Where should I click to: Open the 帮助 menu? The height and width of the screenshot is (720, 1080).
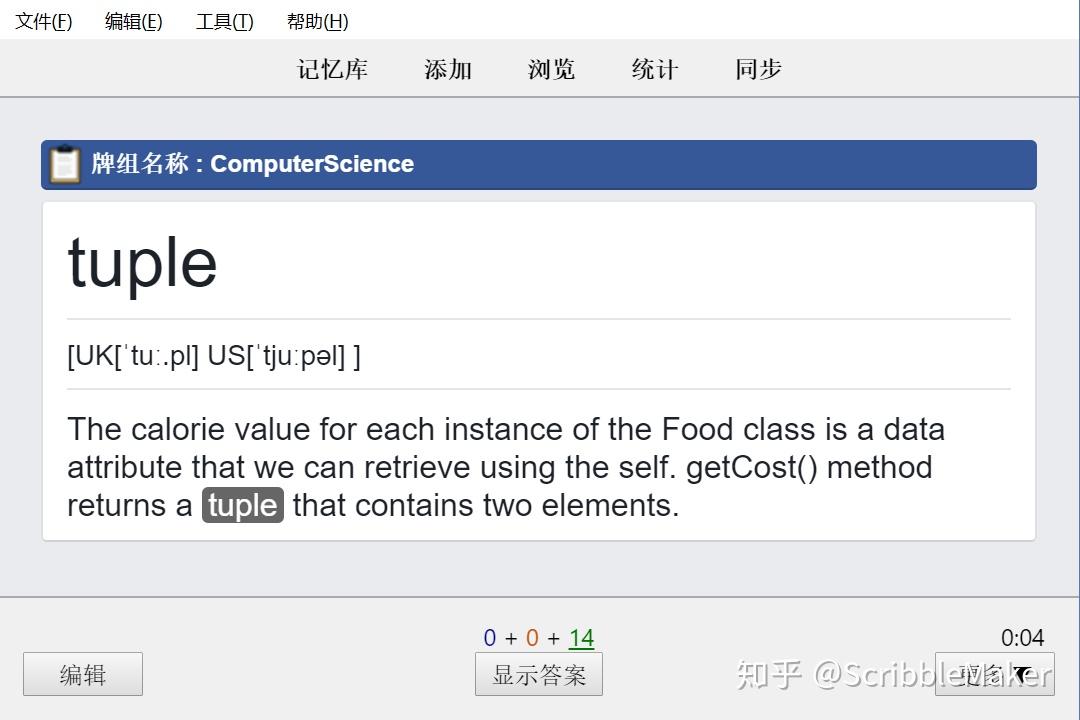click(x=317, y=21)
